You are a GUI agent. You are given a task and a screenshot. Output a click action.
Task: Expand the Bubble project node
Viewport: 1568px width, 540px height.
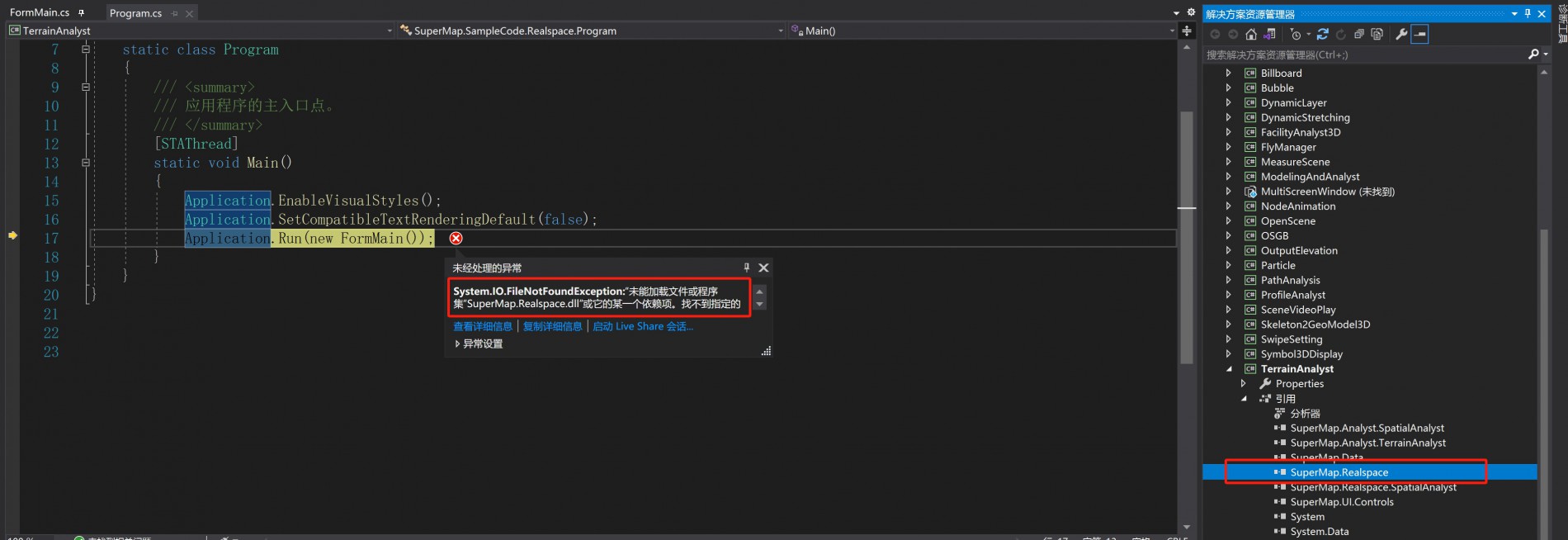(x=1228, y=88)
